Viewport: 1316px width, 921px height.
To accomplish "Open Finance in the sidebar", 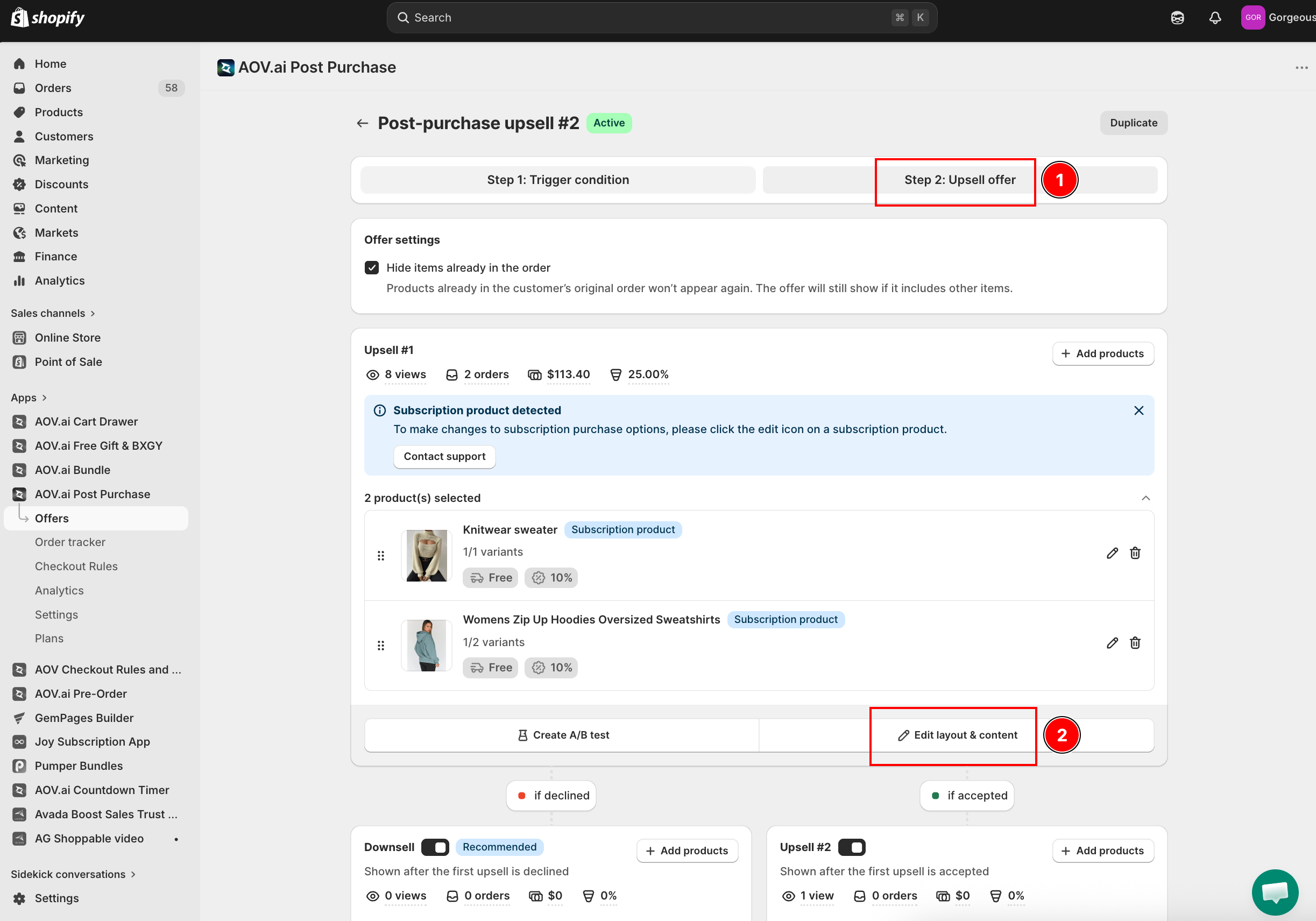I will click(x=95, y=256).
